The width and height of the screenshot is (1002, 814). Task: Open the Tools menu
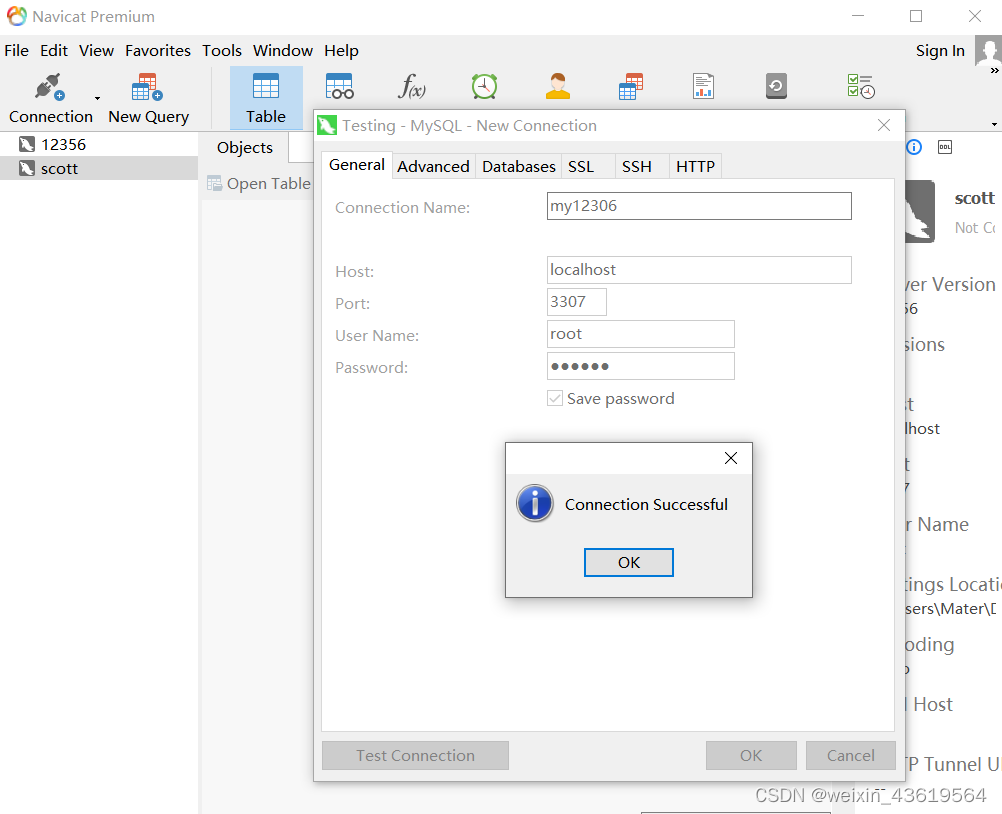coord(222,50)
